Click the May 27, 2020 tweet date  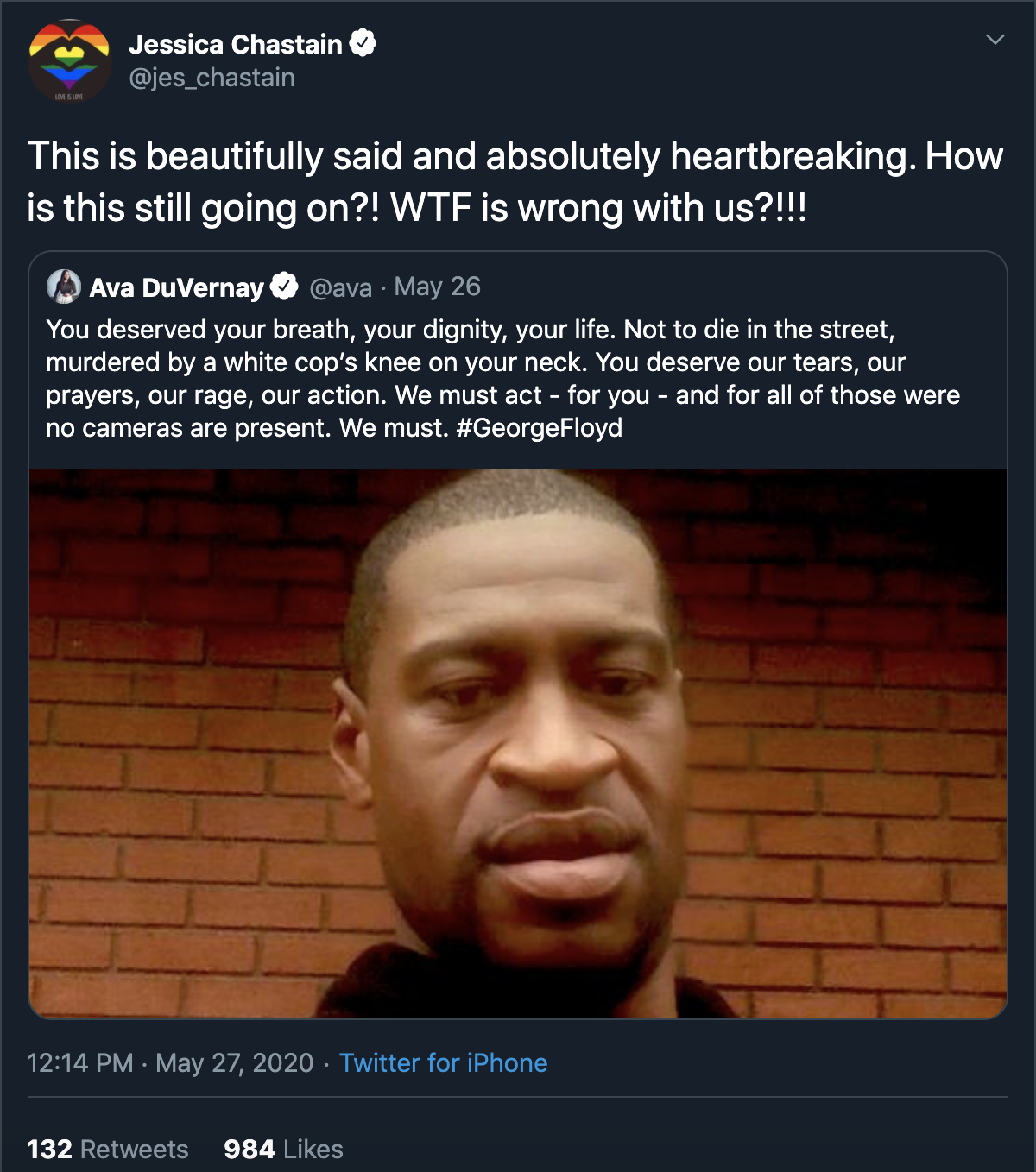pos(234,1062)
